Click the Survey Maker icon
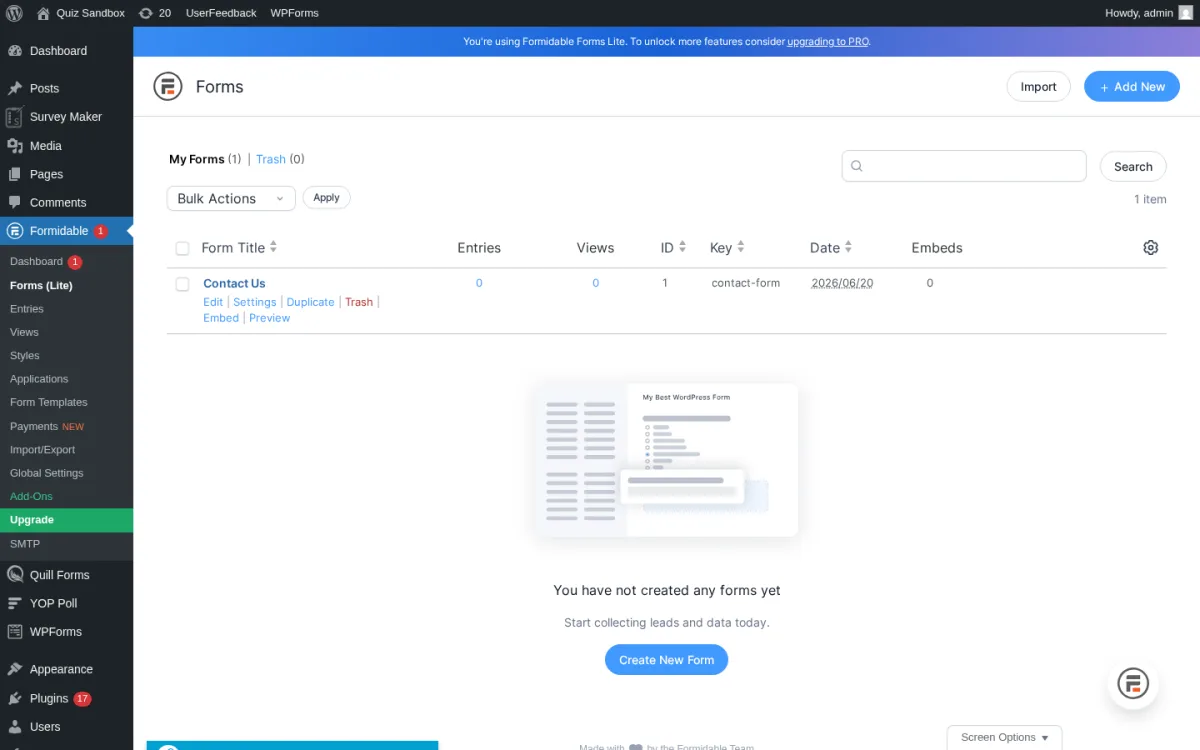 (x=14, y=117)
